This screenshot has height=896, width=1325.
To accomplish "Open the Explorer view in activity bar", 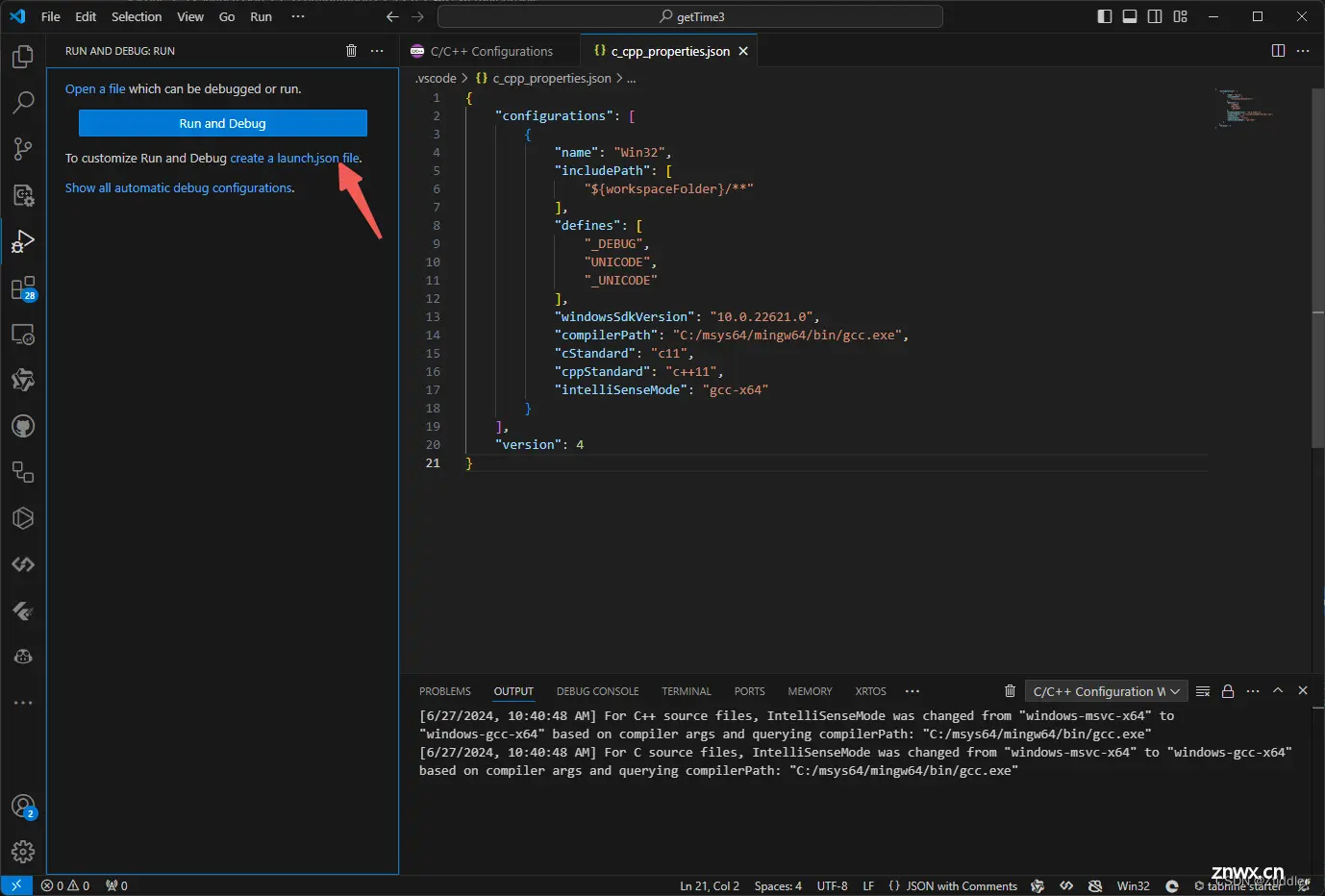I will pyautogui.click(x=23, y=57).
